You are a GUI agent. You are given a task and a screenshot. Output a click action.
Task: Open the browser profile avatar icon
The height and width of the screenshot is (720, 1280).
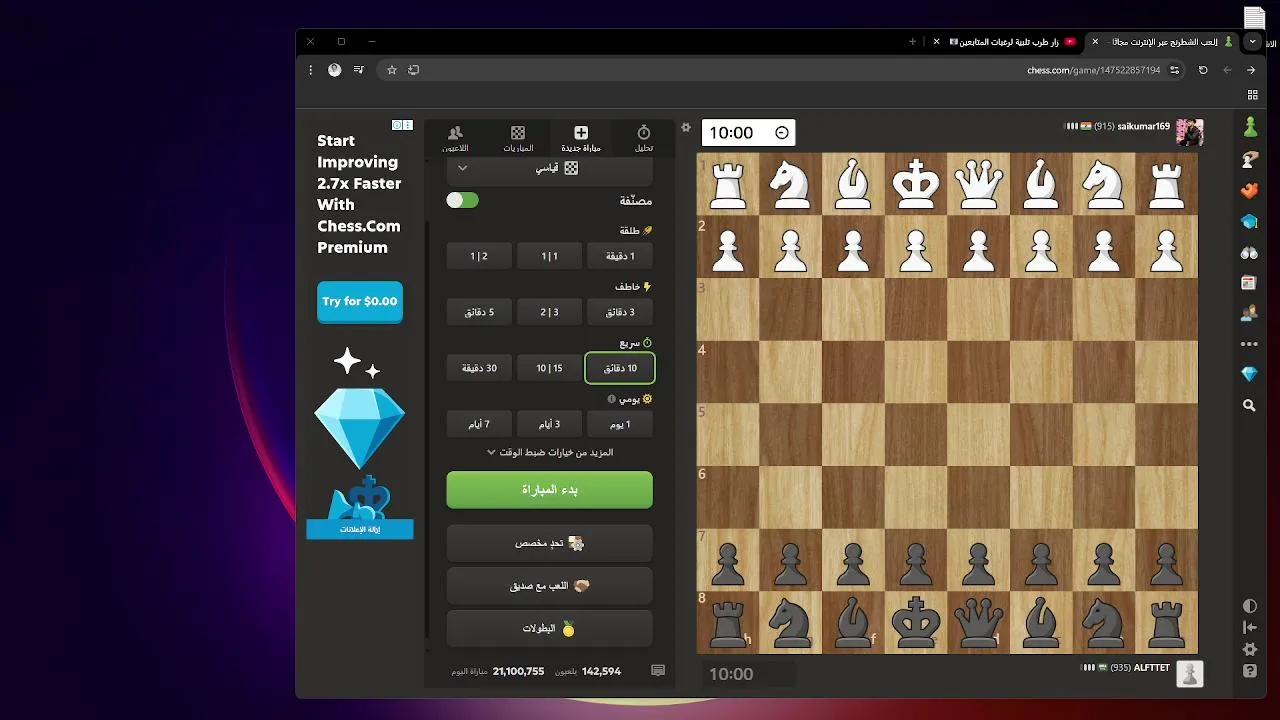click(334, 70)
